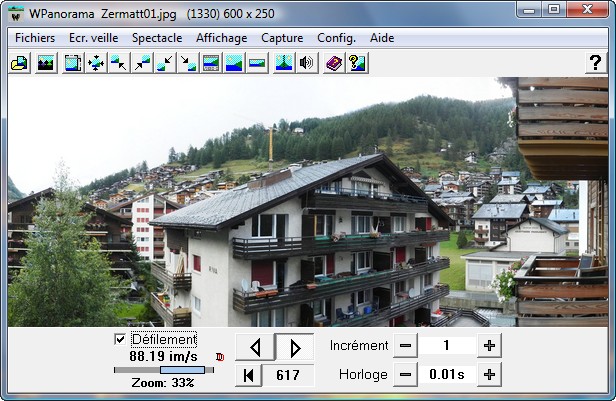Image resolution: width=616 pixels, height=401 pixels.
Task: Increase Horloge with the plus button
Action: click(x=489, y=375)
